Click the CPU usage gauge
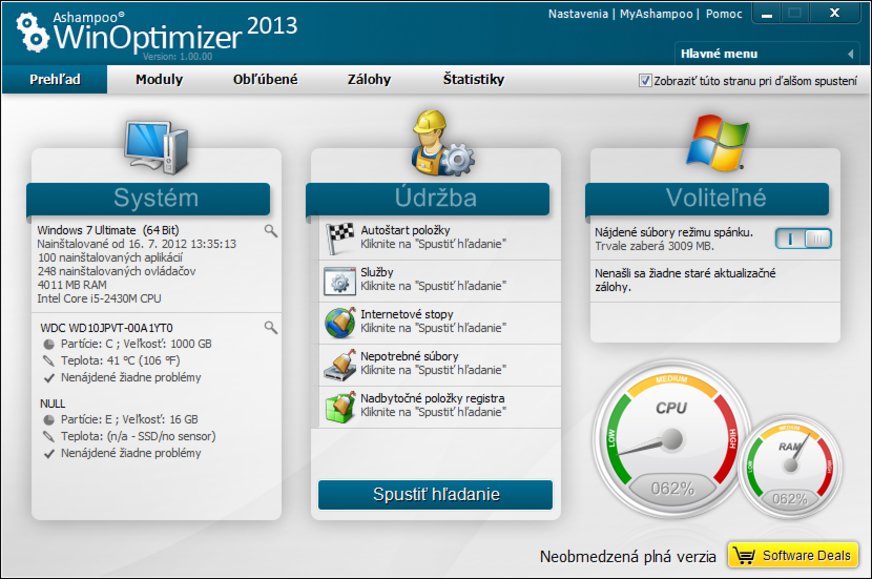 click(670, 437)
